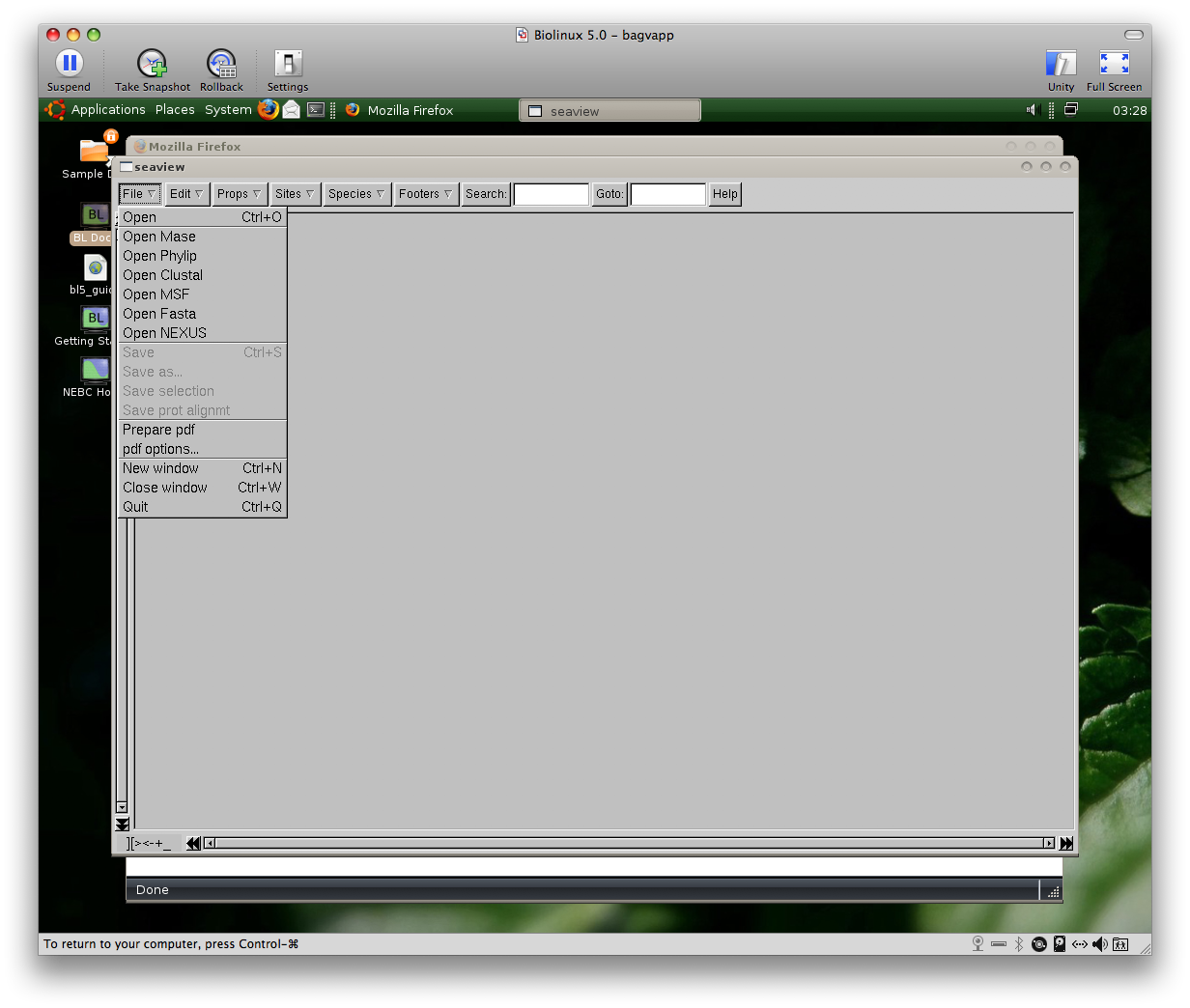Click the Rollback snapshot icon

(x=221, y=64)
